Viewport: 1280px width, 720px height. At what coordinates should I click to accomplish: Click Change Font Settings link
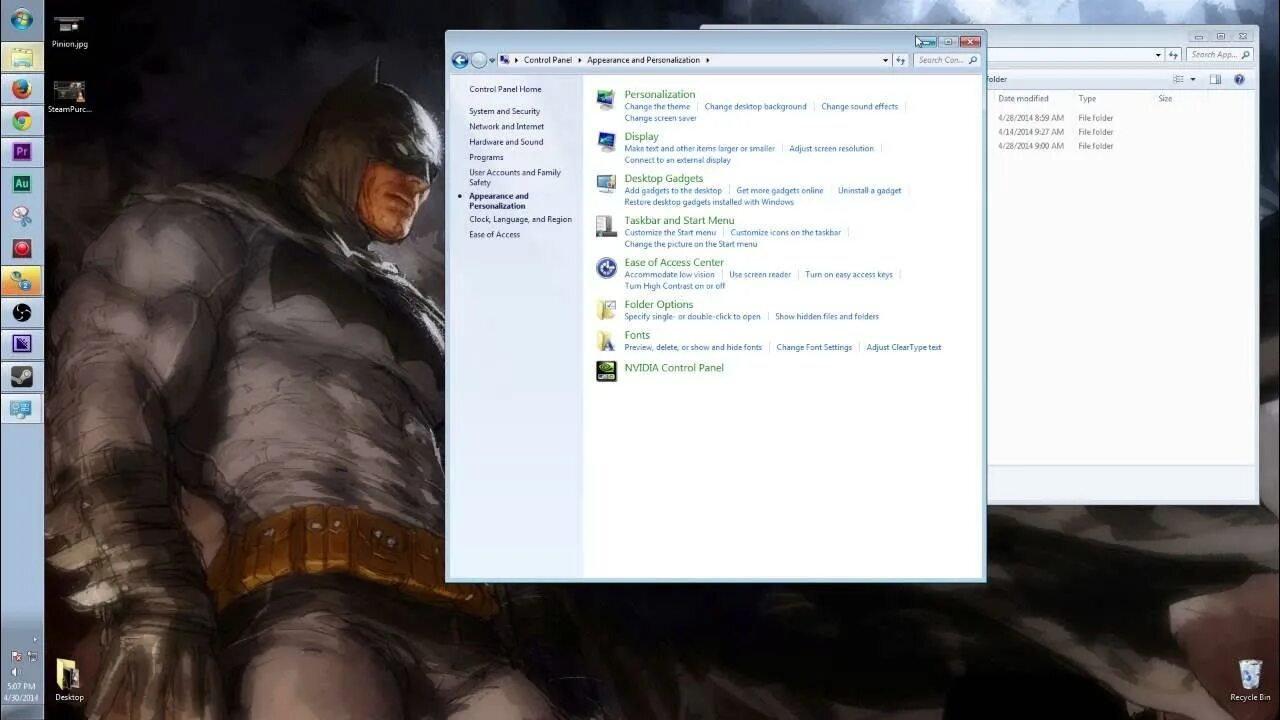point(814,347)
